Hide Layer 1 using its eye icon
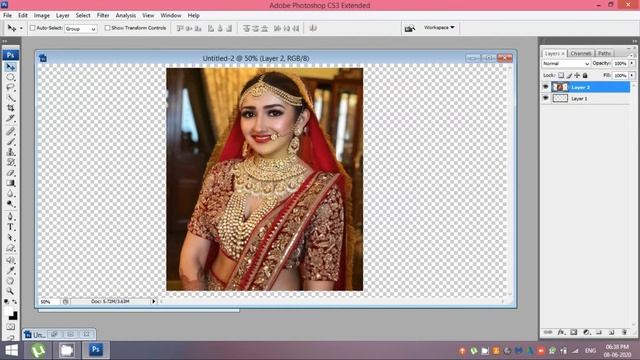Viewport: 640px width, 360px height. [x=546, y=98]
